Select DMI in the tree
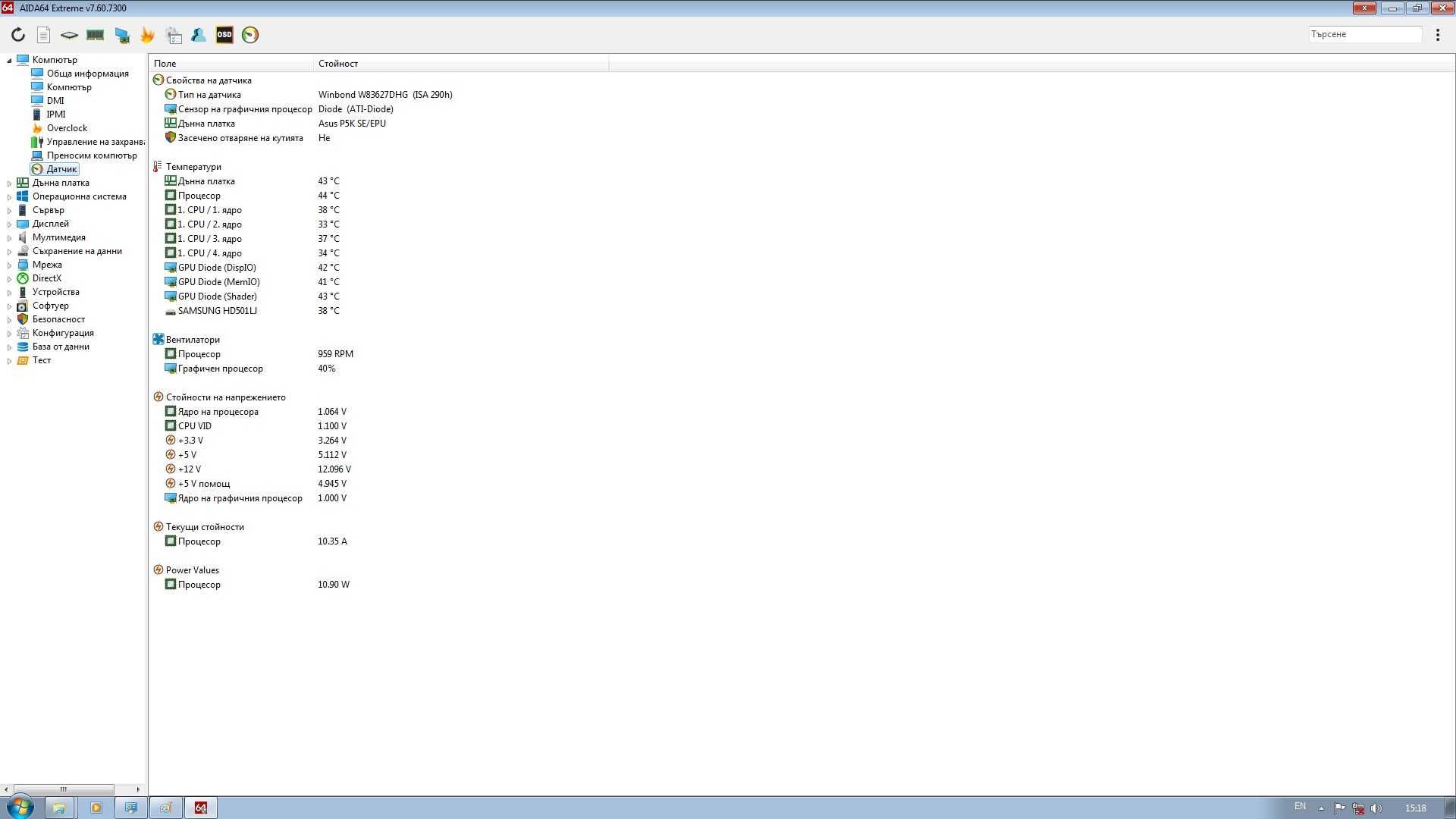Viewport: 1456px width, 819px height. coord(55,101)
